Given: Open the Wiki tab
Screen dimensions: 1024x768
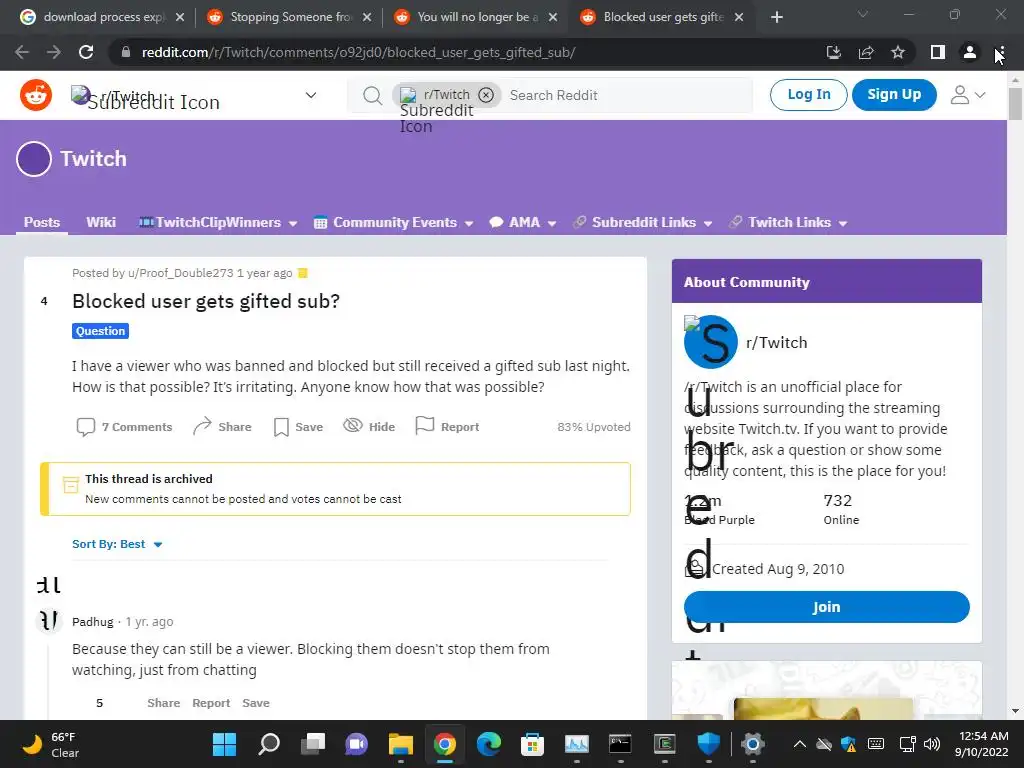Looking at the screenshot, I should coord(101,222).
